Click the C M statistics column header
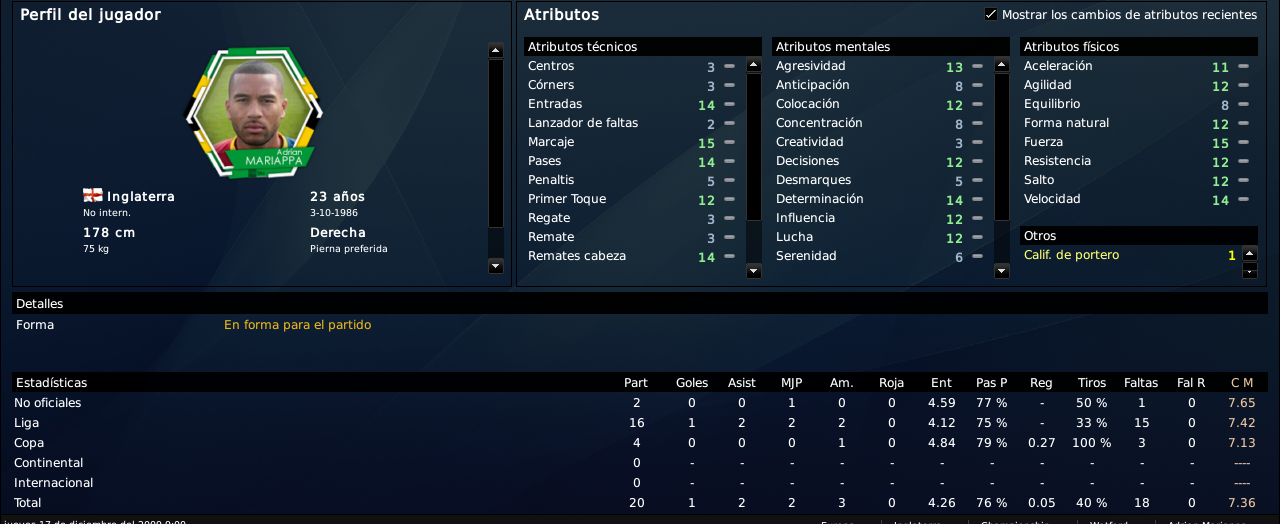The width and height of the screenshot is (1280, 524). (1241, 383)
